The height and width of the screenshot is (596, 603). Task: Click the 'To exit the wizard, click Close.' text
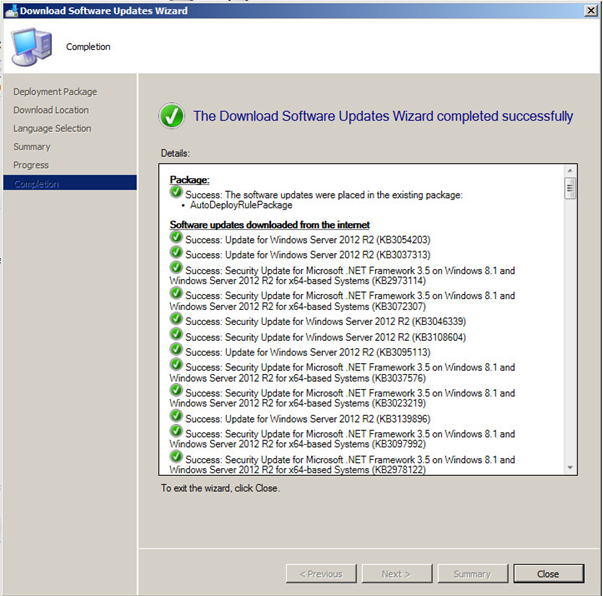[220, 488]
